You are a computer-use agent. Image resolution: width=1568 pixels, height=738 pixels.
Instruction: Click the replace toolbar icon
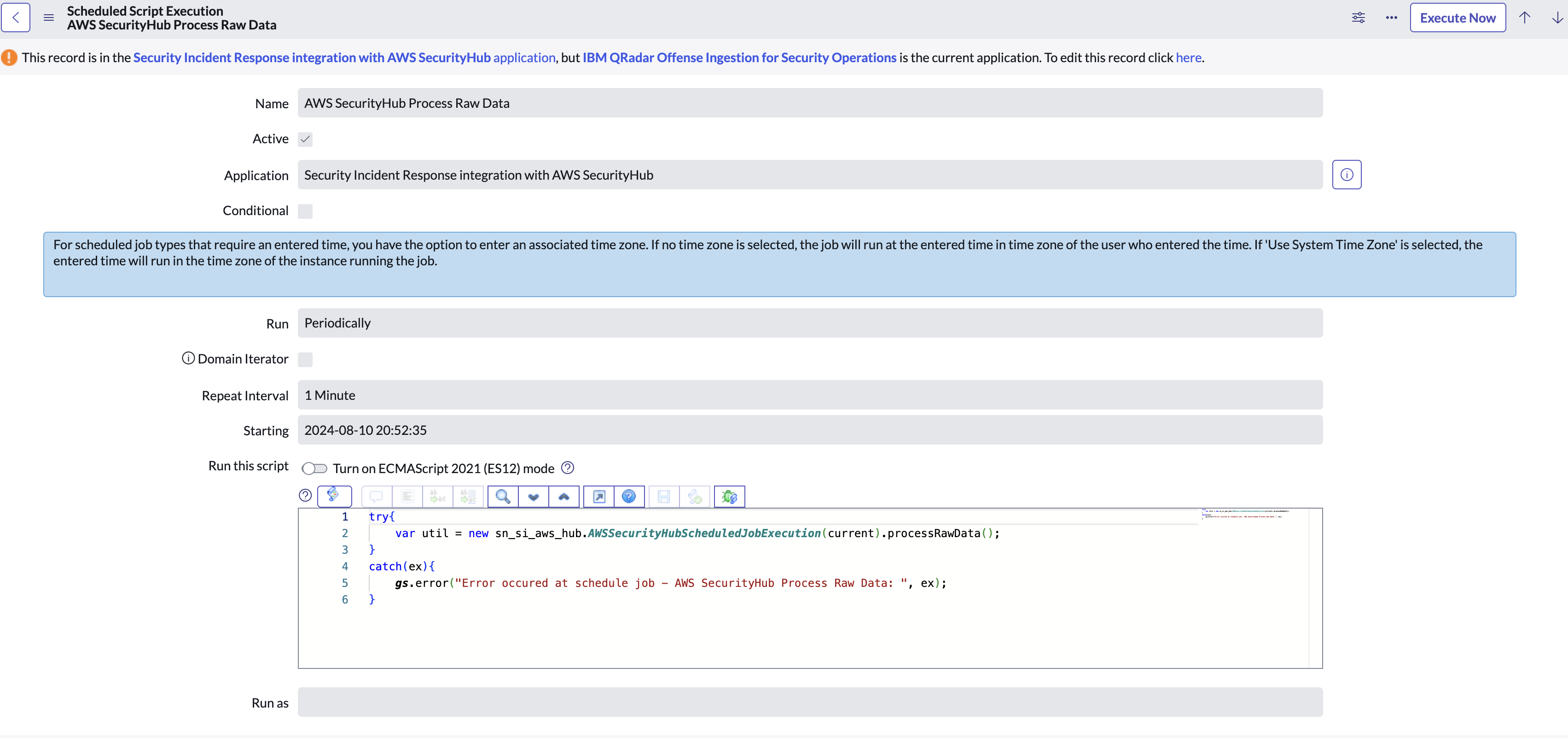[x=438, y=497]
